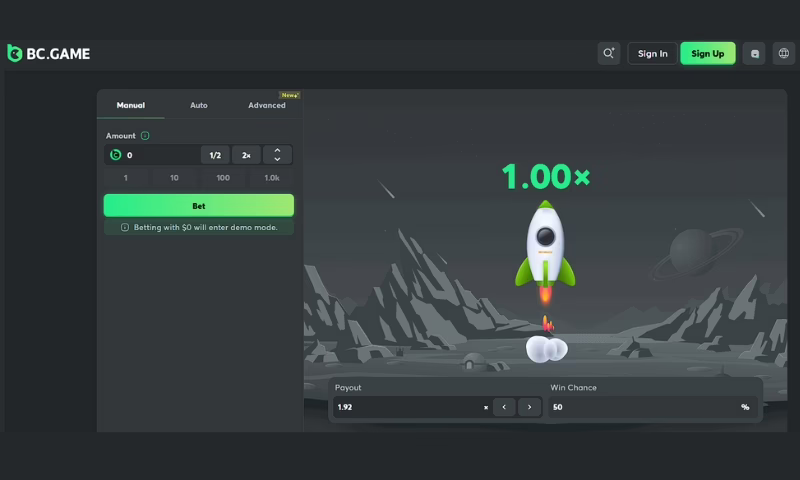Focus the Win Chance input field
This screenshot has width=800, height=480.
[x=654, y=407]
